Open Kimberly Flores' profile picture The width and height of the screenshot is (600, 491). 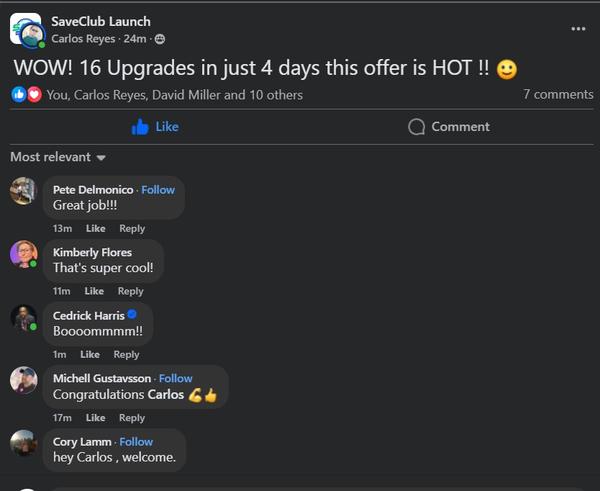point(24,254)
